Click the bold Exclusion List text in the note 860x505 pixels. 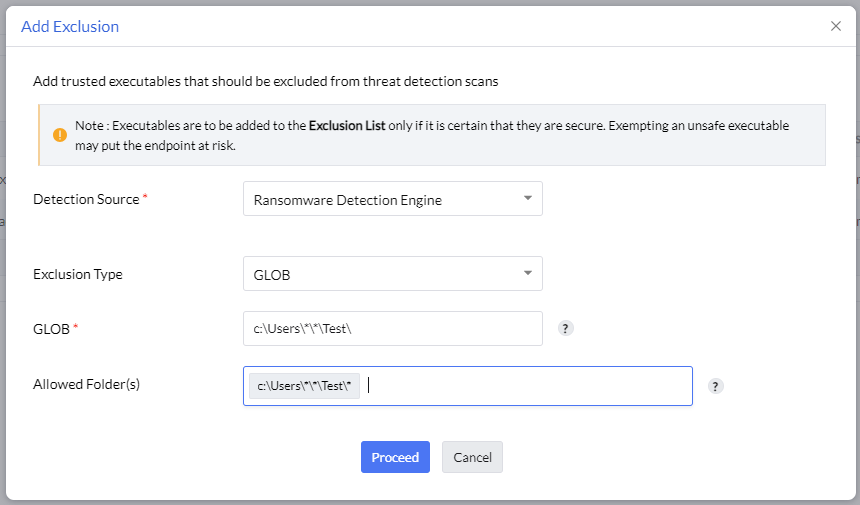tap(346, 126)
